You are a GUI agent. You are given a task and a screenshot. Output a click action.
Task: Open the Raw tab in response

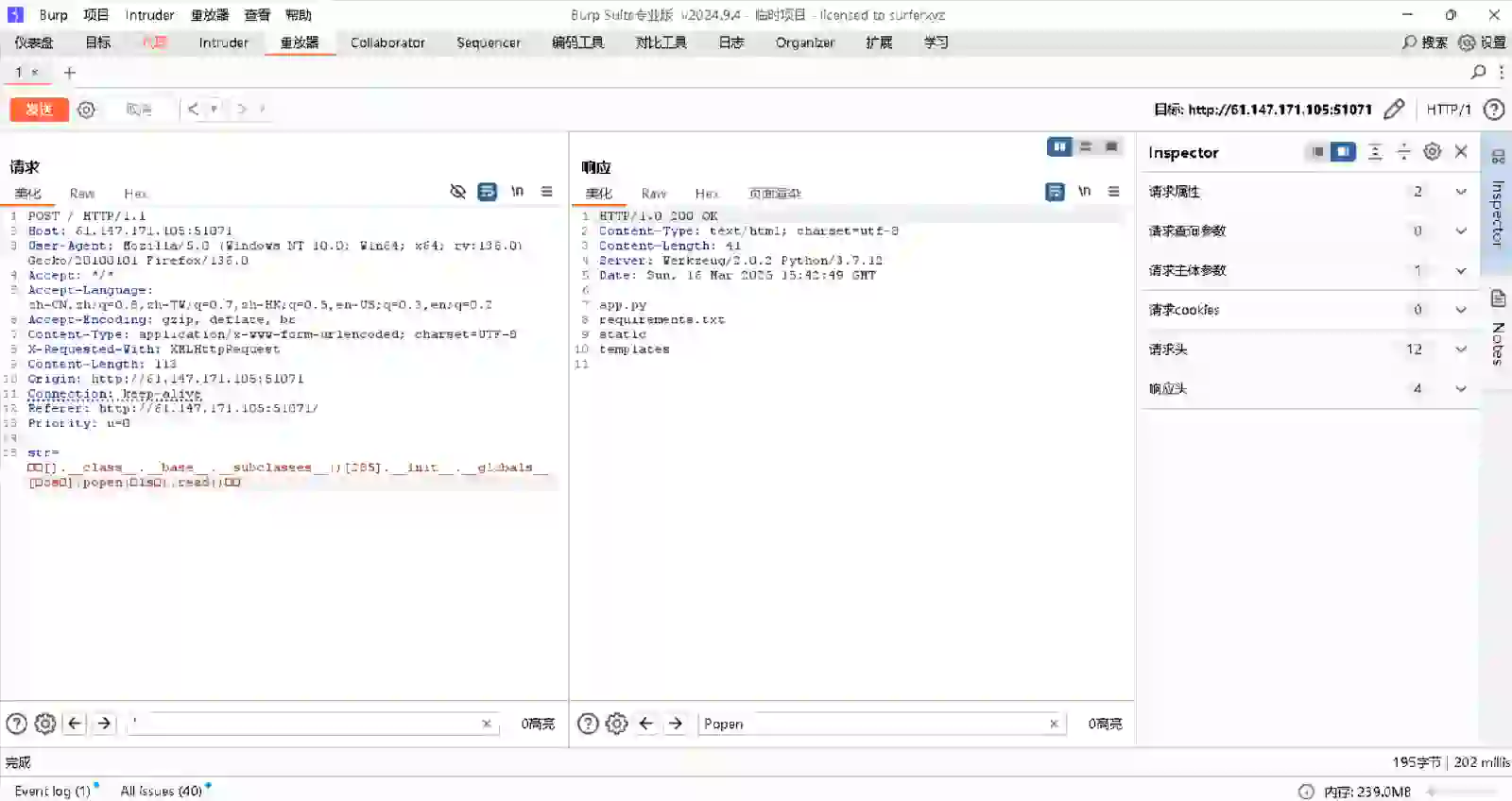pyautogui.click(x=653, y=194)
